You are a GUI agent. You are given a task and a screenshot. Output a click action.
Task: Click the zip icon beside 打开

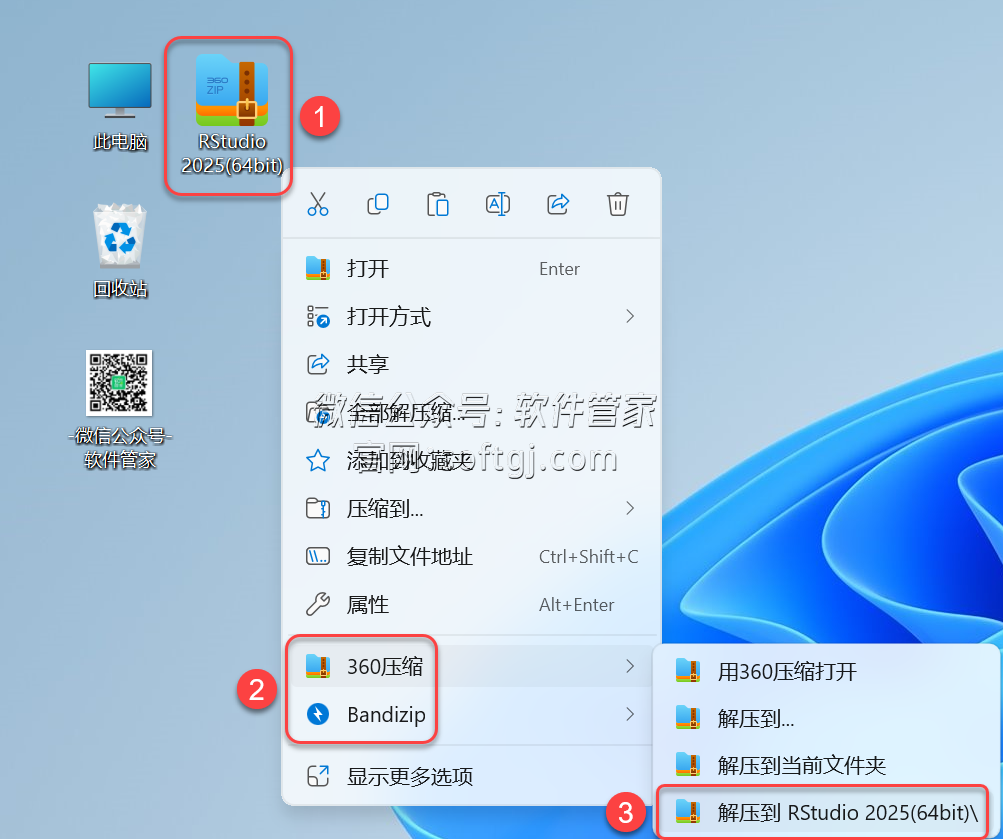click(318, 269)
